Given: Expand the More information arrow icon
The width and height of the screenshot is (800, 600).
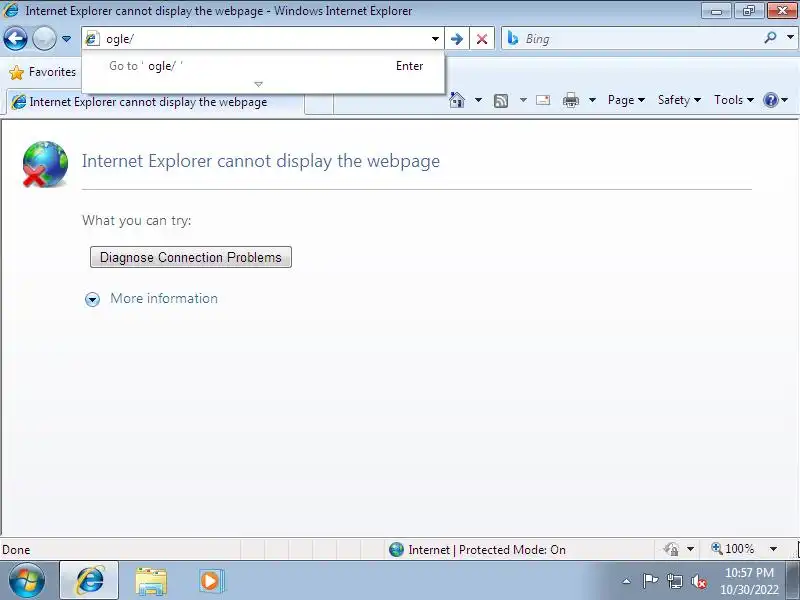Looking at the screenshot, I should 92,299.
